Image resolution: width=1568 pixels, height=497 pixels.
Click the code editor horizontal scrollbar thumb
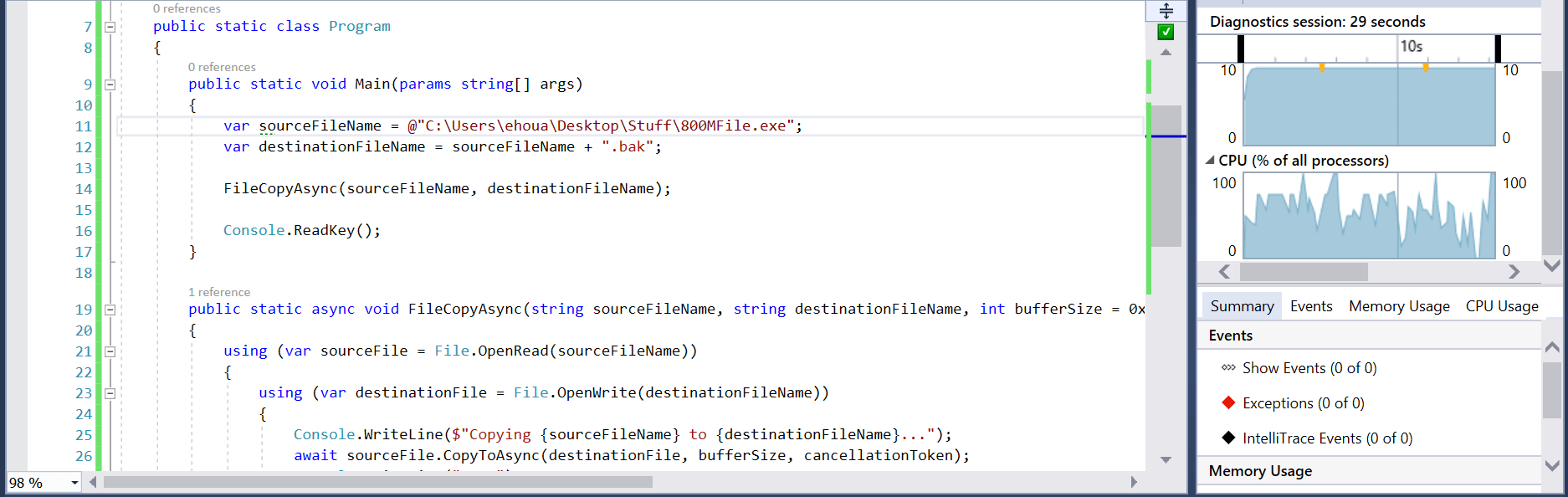[x=378, y=482]
